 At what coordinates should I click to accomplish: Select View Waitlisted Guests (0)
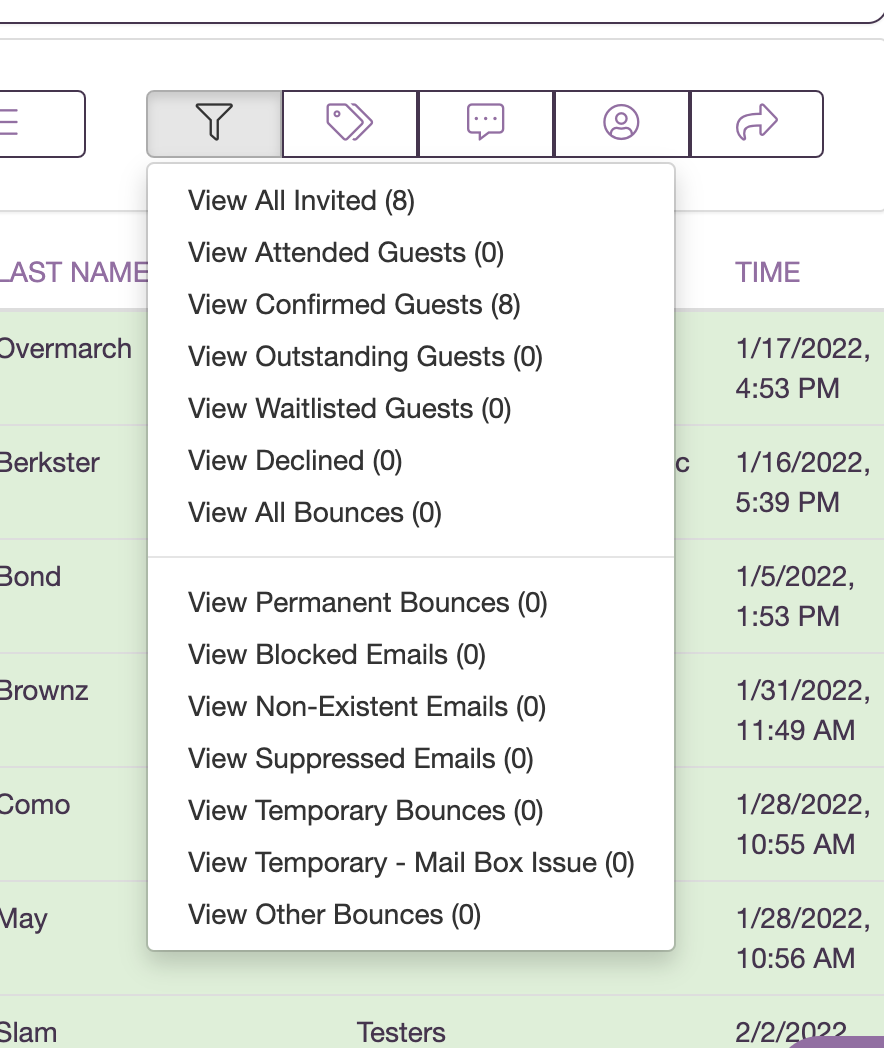click(x=349, y=409)
